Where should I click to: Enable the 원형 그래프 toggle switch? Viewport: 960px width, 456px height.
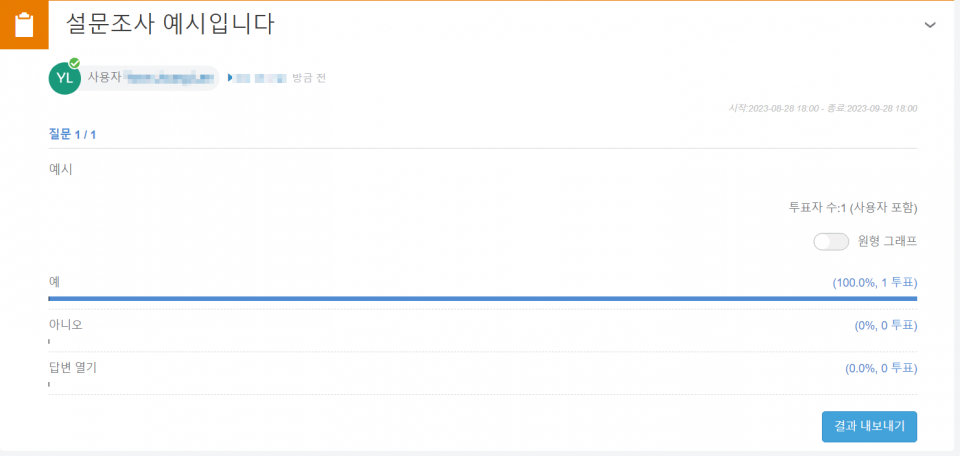tap(831, 242)
